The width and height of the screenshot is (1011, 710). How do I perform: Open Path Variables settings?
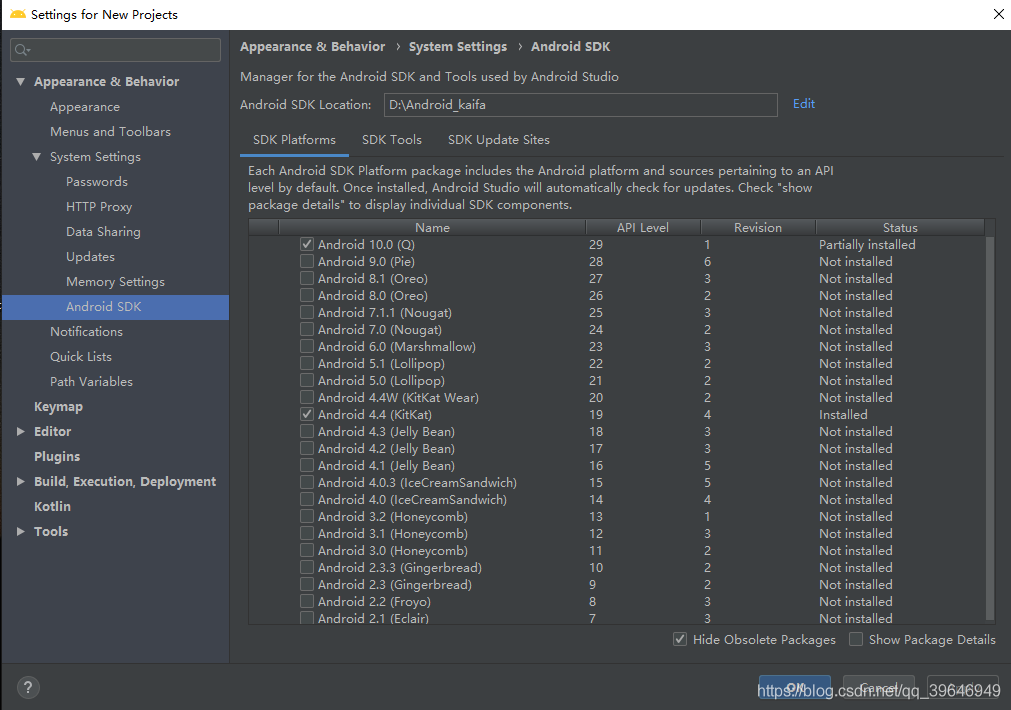(91, 382)
